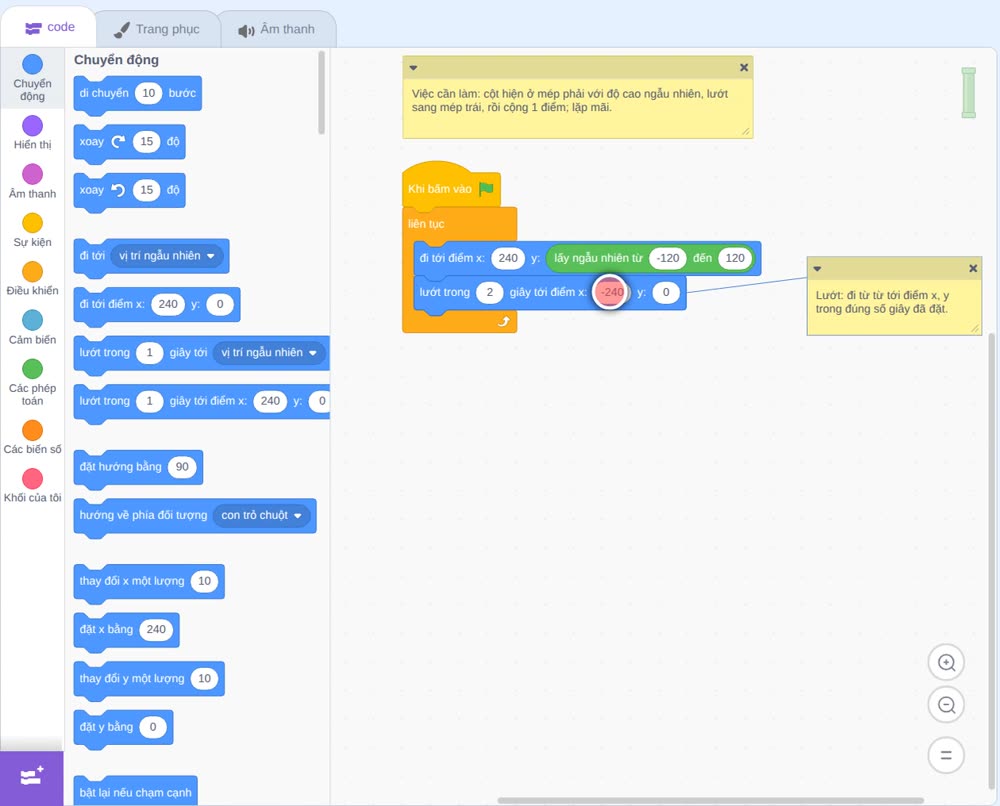
Task: Edit the 10 in 'thay đổi x một lượng'
Action: [204, 581]
